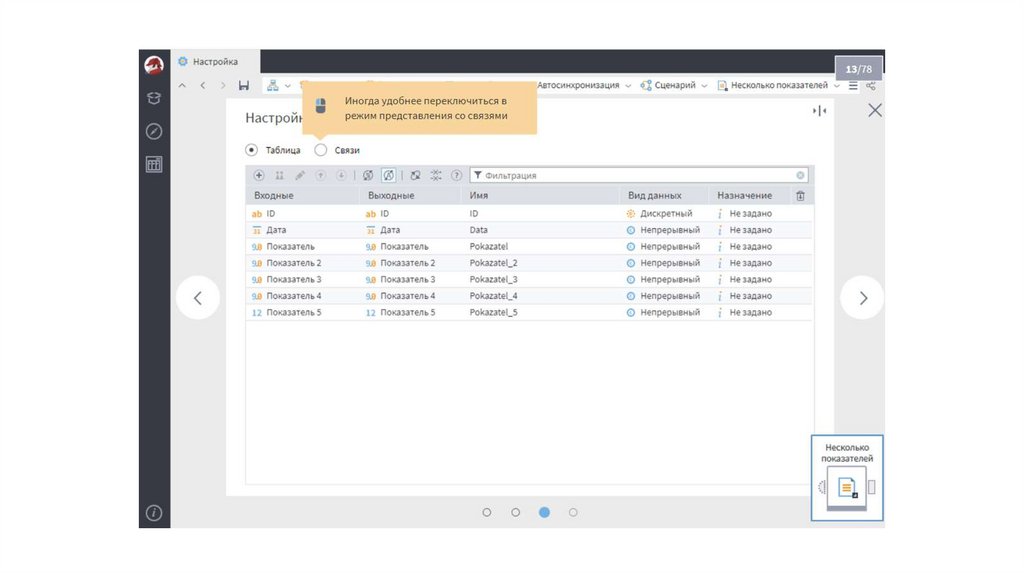Click the trash icon in table header
The height and width of the screenshot is (574, 1024).
coord(800,196)
